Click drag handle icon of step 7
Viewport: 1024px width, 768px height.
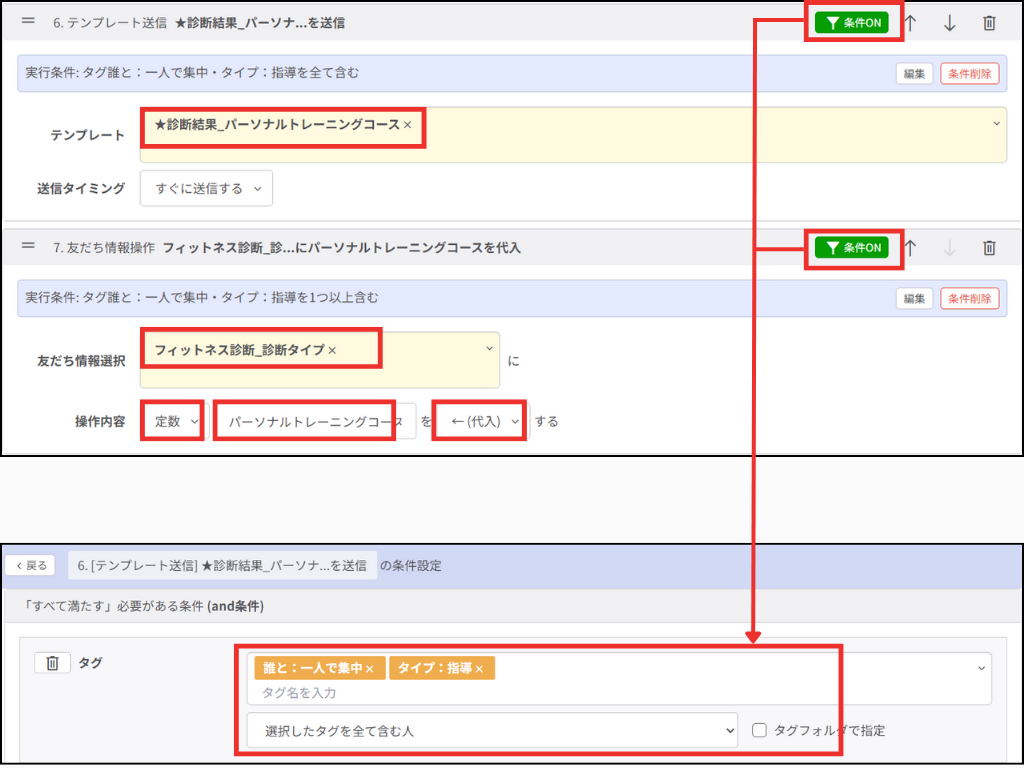(x=28, y=246)
